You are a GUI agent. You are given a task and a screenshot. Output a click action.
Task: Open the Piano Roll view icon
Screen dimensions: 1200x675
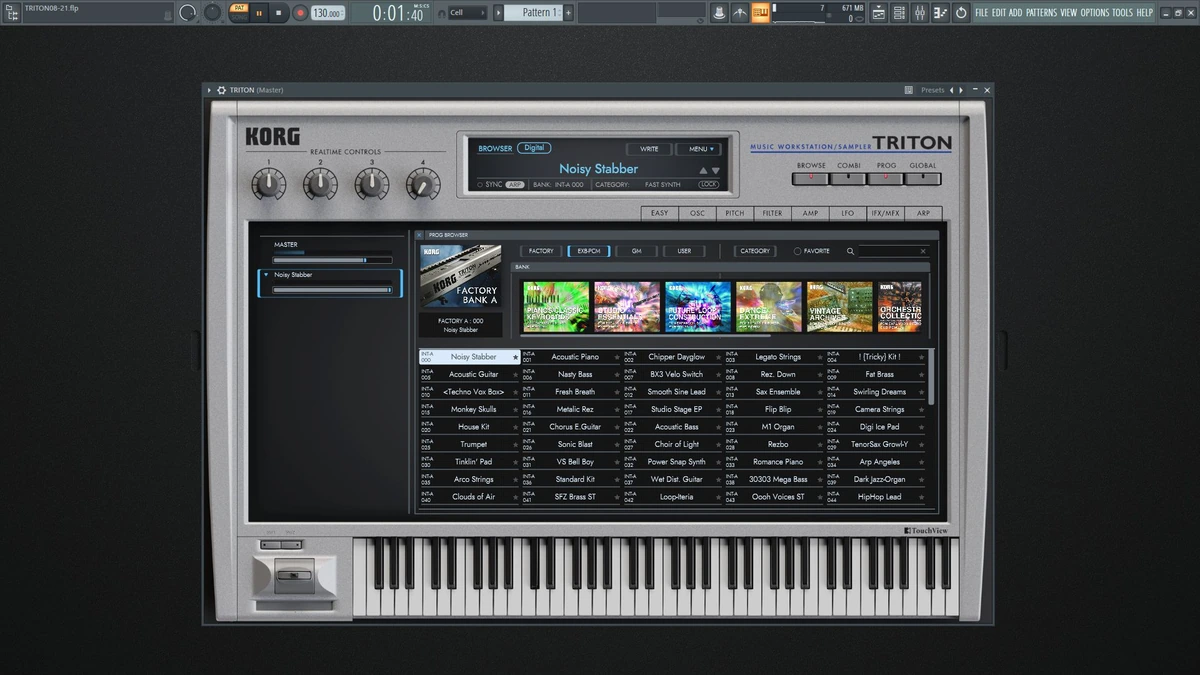pos(940,13)
